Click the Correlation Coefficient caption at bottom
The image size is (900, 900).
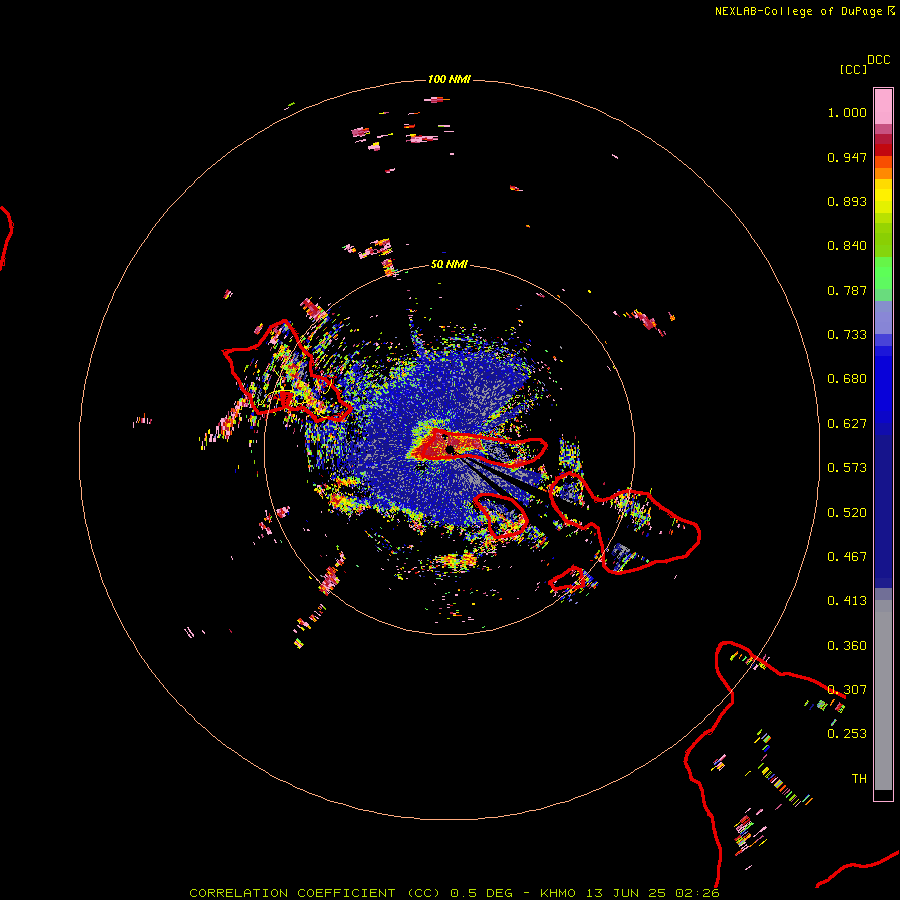pos(454,893)
